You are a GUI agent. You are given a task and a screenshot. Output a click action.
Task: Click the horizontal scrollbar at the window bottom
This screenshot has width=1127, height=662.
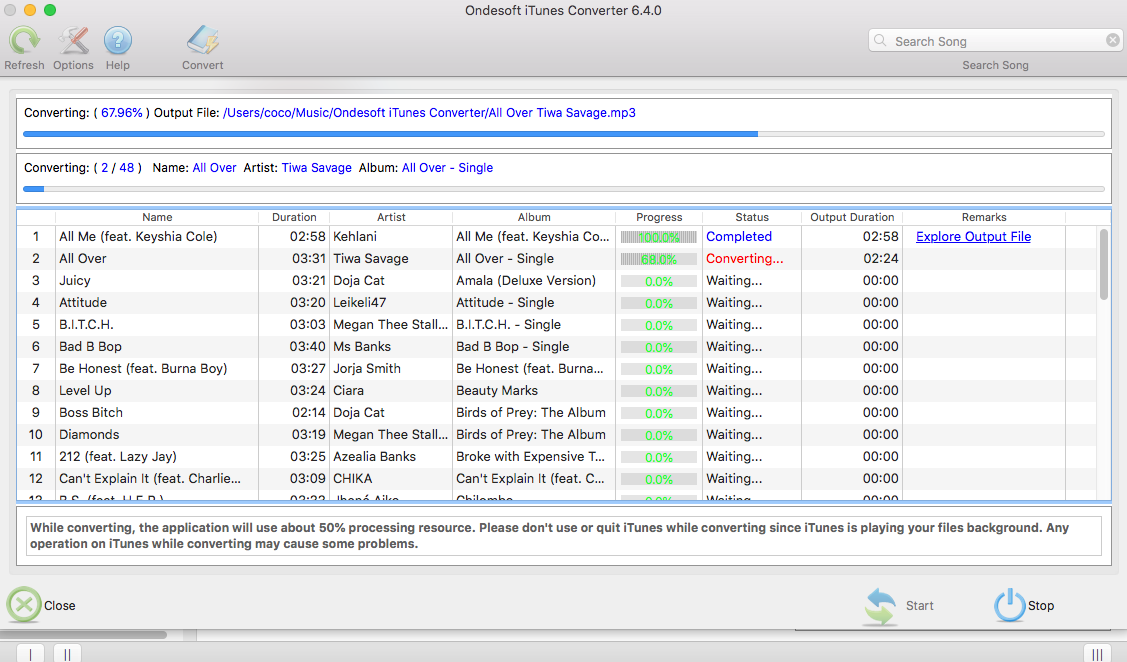[x=83, y=635]
